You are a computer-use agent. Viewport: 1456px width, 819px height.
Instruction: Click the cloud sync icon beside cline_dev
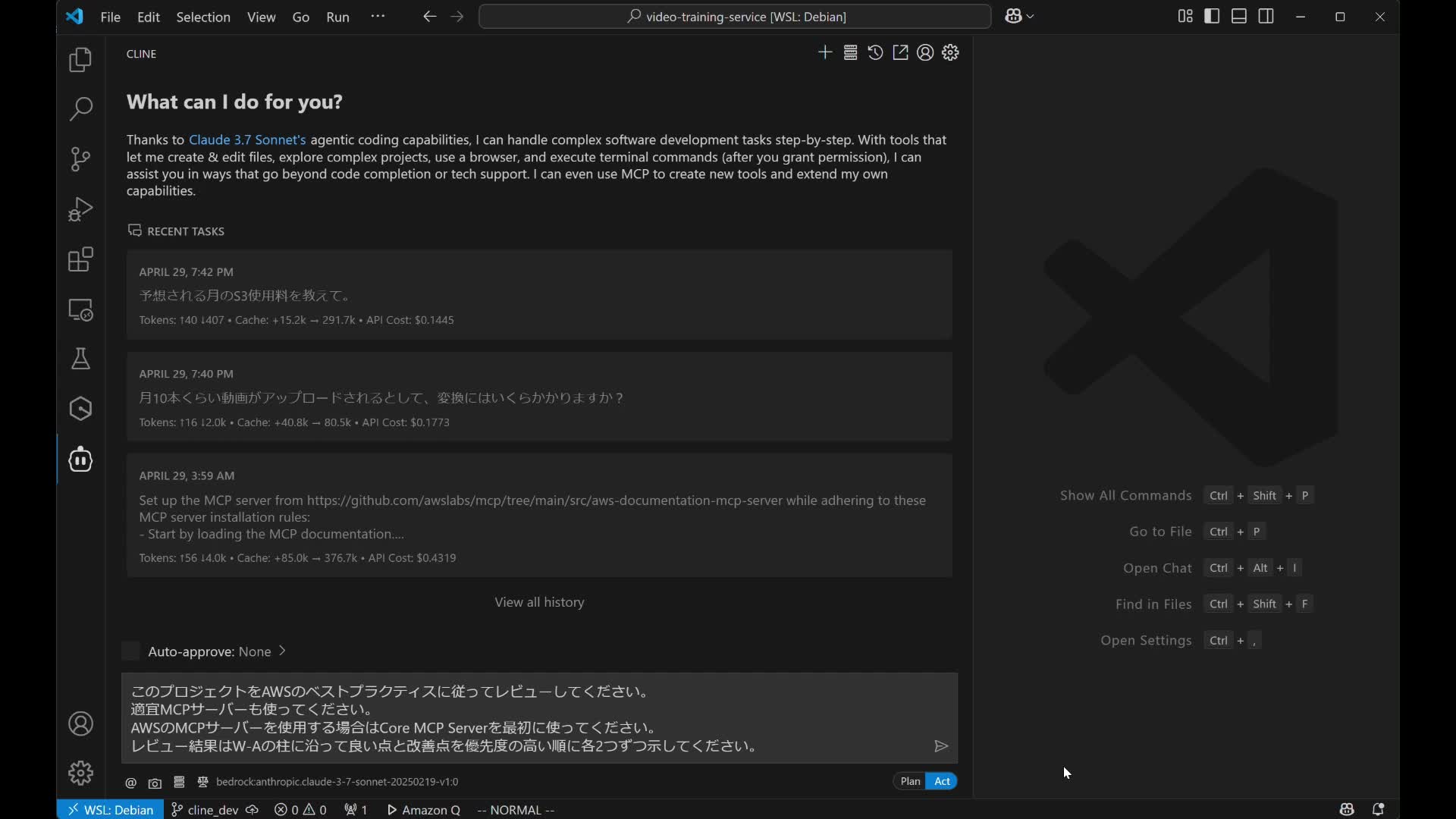pyautogui.click(x=252, y=810)
